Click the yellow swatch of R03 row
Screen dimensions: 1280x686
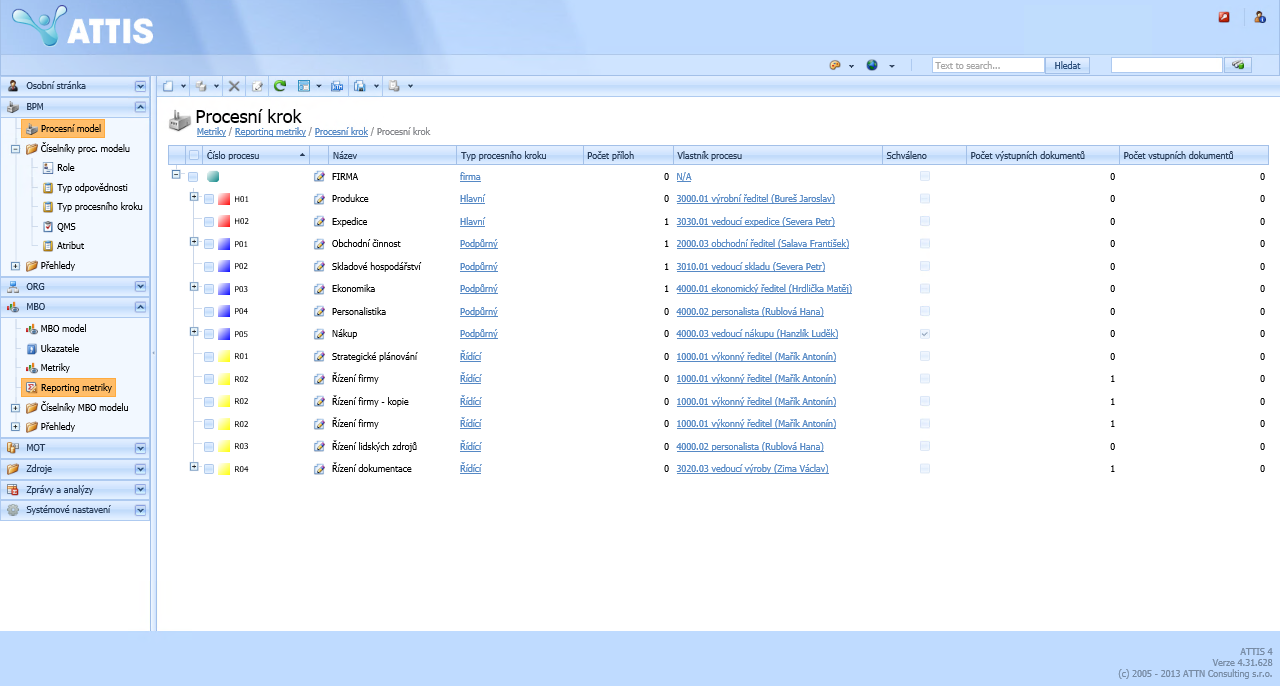coord(224,447)
